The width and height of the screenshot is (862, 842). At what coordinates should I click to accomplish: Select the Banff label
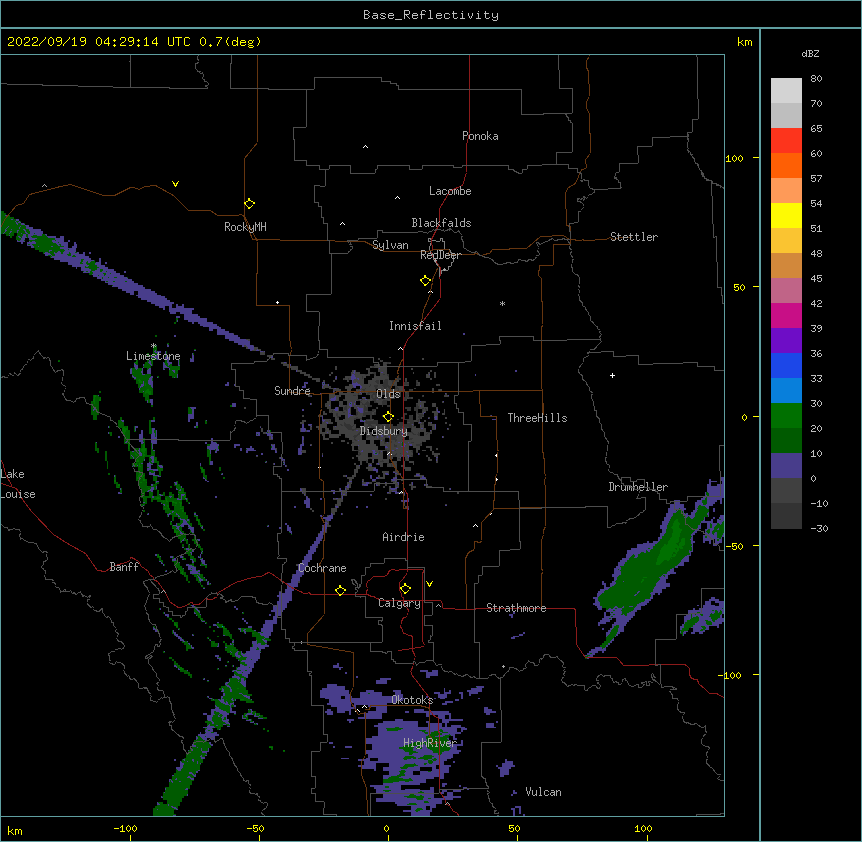tap(124, 567)
